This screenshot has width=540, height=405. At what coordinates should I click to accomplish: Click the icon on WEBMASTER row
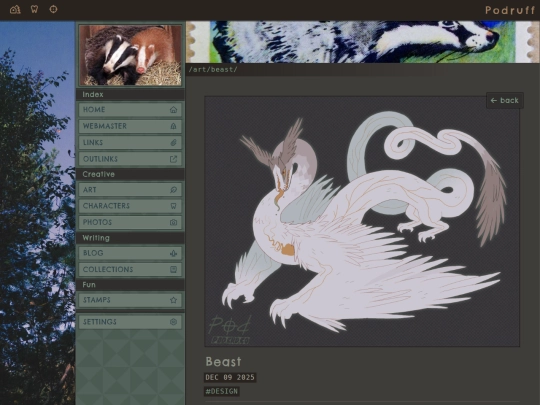point(173,126)
